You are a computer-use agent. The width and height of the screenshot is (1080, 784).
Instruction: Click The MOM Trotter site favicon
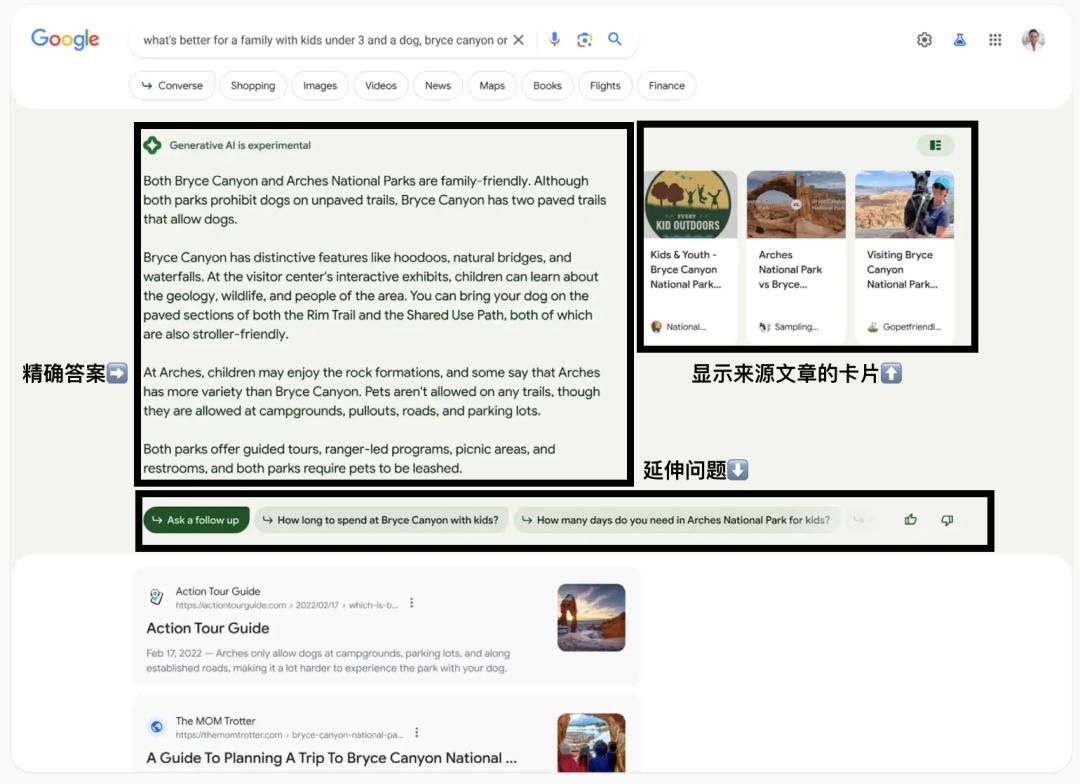pos(156,727)
